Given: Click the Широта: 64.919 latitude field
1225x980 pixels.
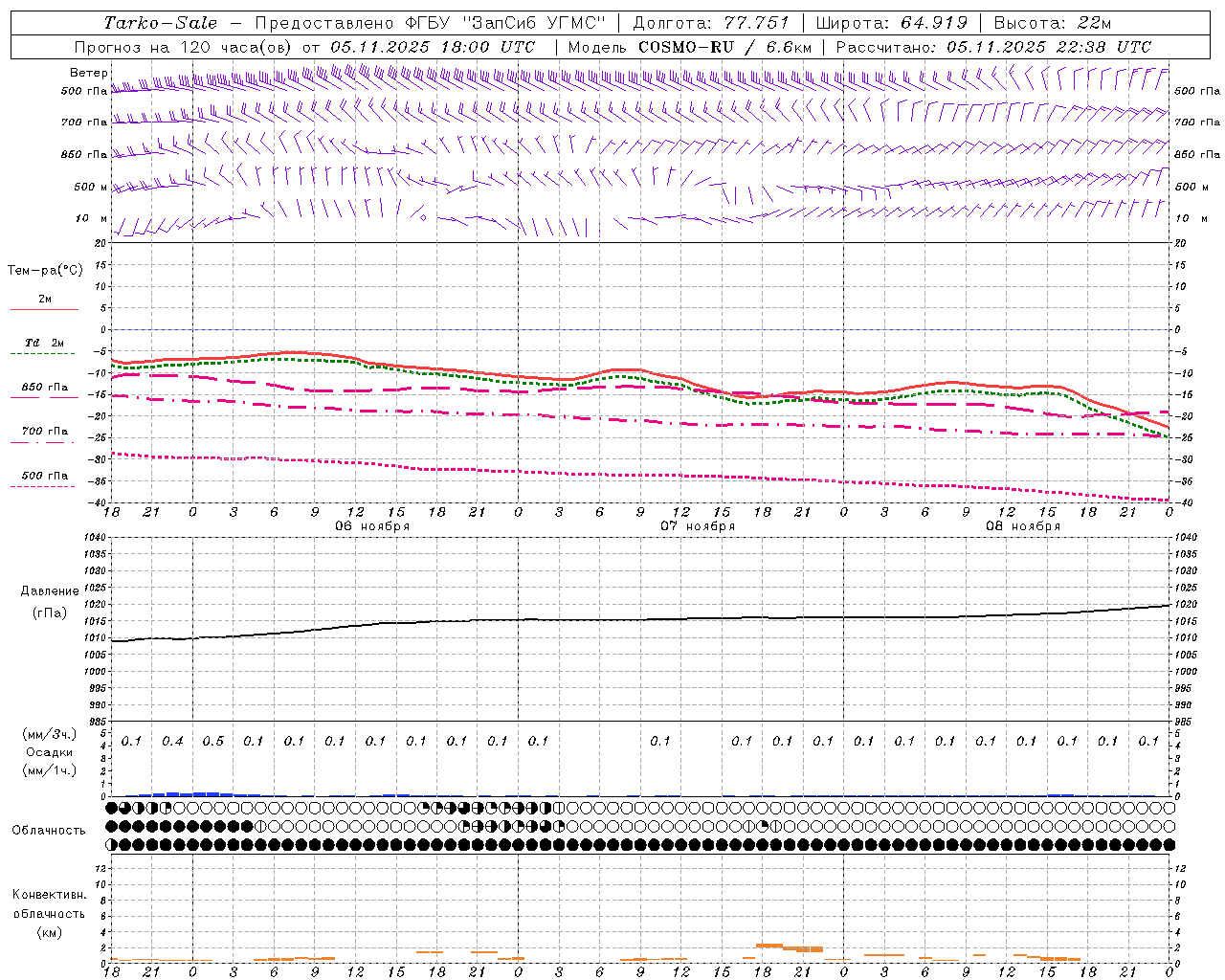Looking at the screenshot, I should [x=892, y=23].
